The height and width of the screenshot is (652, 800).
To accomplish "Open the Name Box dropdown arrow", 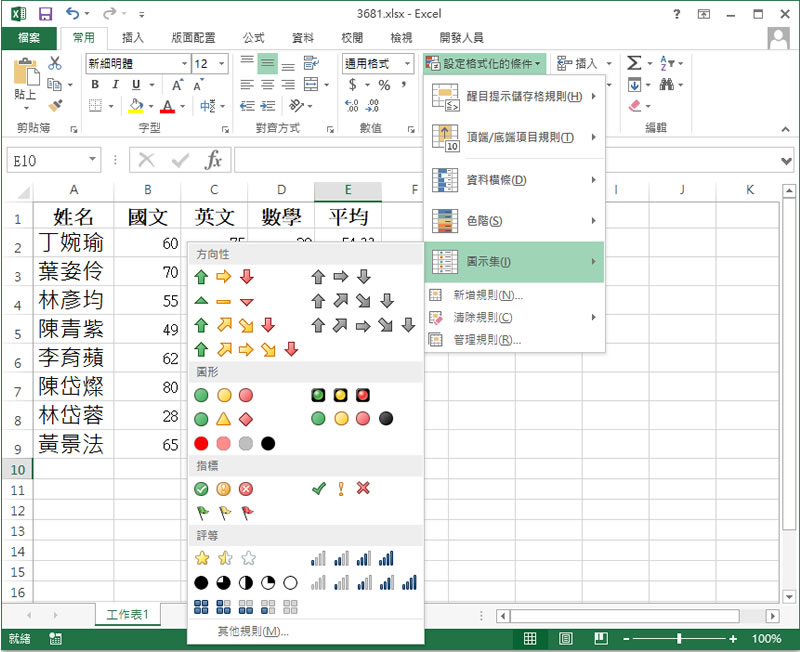I will pos(92,159).
